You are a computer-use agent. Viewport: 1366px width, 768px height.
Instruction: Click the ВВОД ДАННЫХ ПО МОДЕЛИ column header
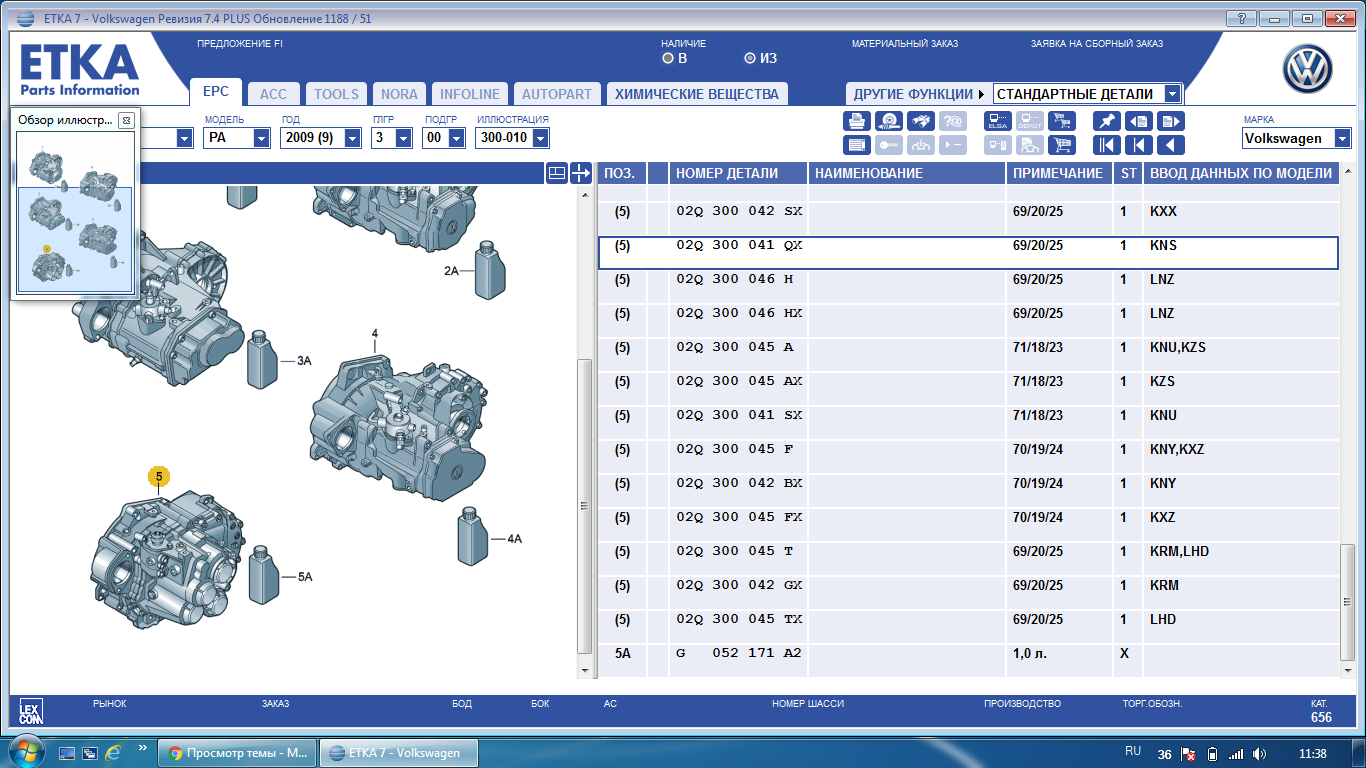coord(1241,173)
